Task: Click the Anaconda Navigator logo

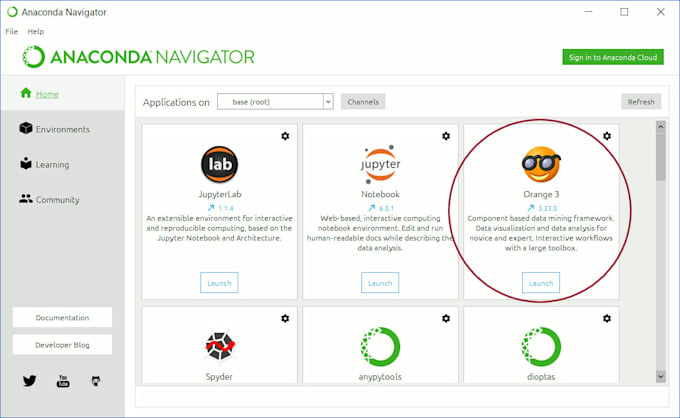Action: pyautogui.click(x=139, y=57)
